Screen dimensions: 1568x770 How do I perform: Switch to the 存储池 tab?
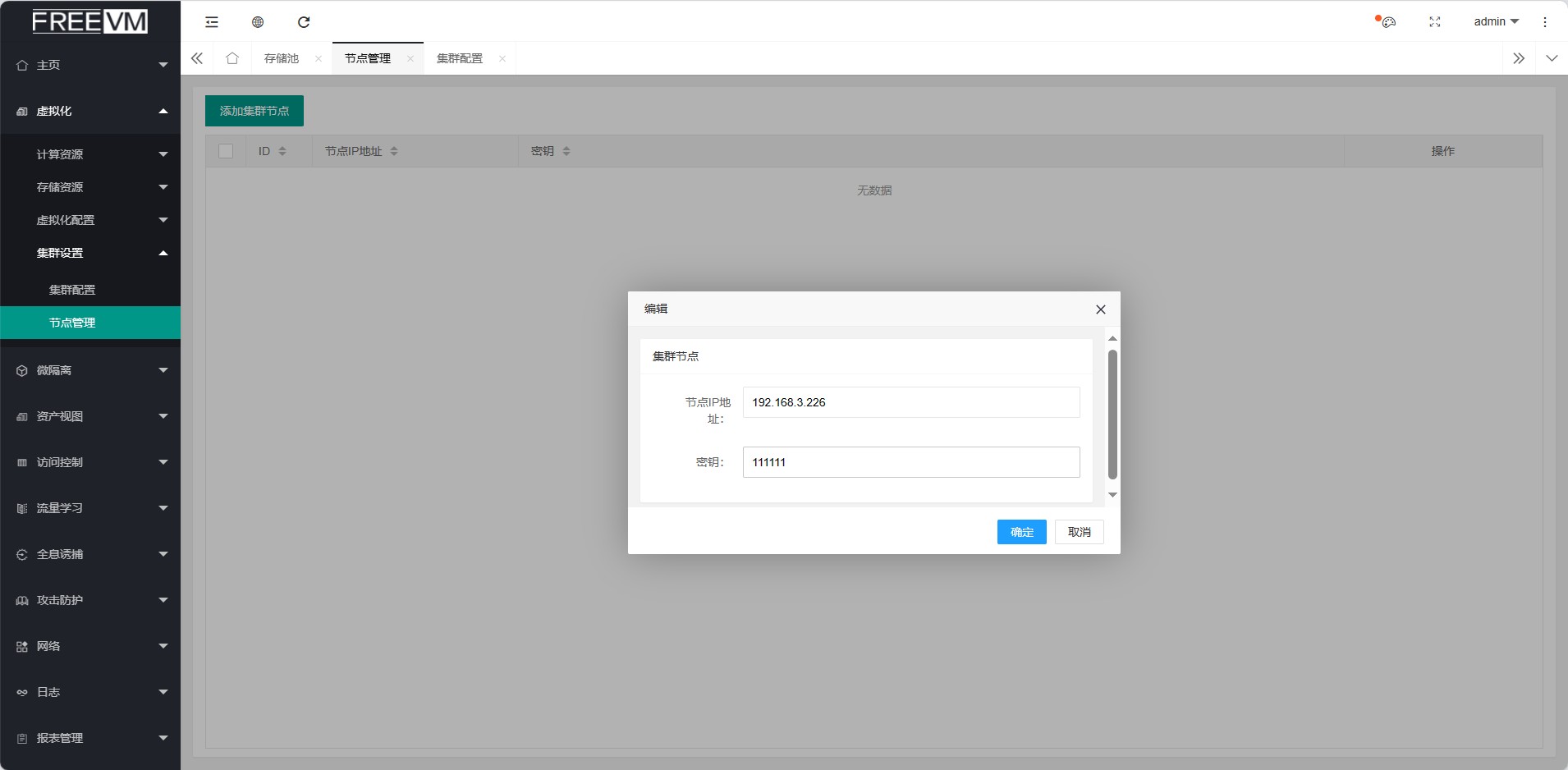(x=282, y=58)
